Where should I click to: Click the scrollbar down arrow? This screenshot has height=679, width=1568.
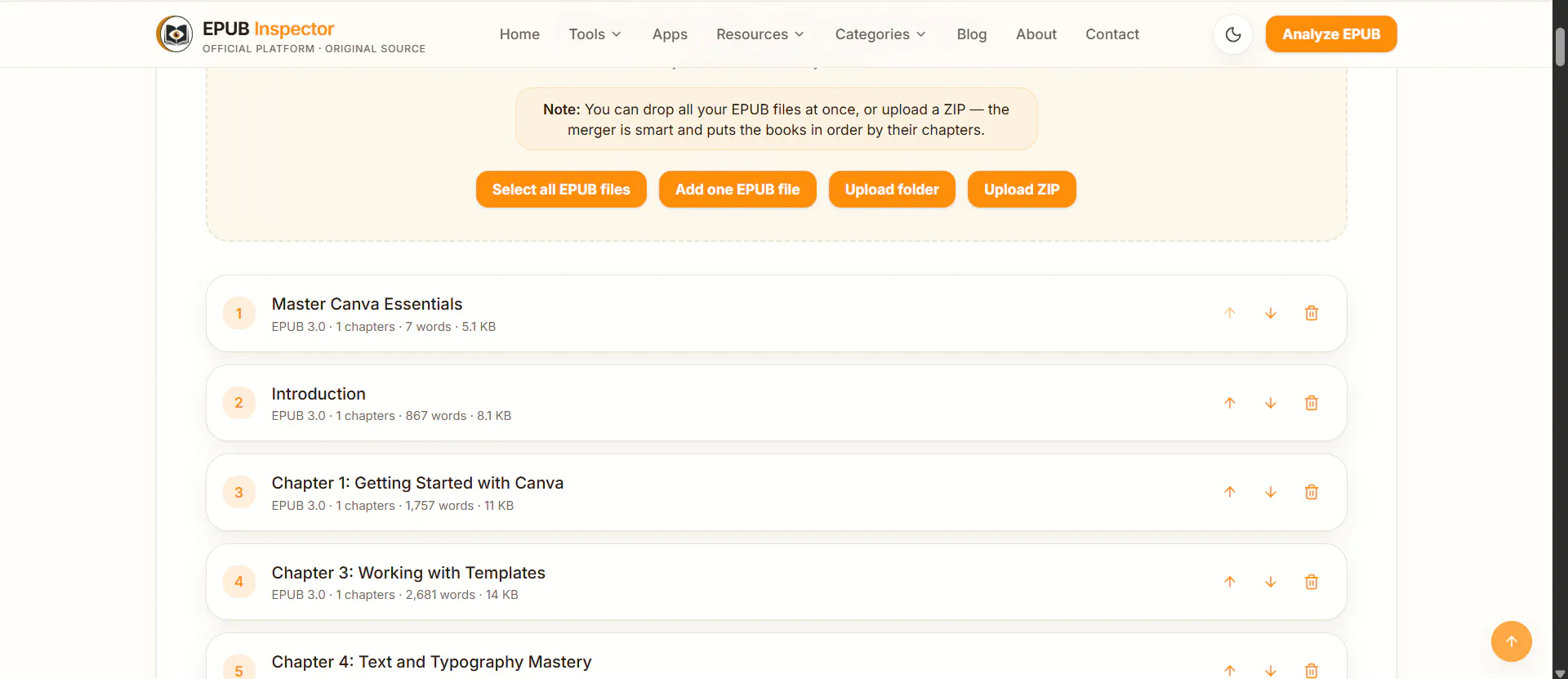[x=1560, y=673]
